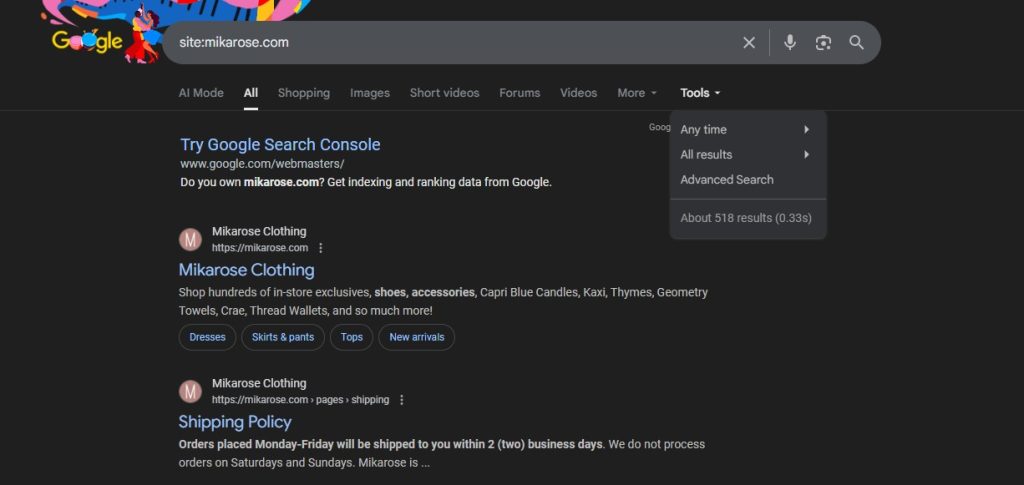Select Advanced Search from Tools menu
Viewport: 1024px width, 485px height.
tap(727, 180)
